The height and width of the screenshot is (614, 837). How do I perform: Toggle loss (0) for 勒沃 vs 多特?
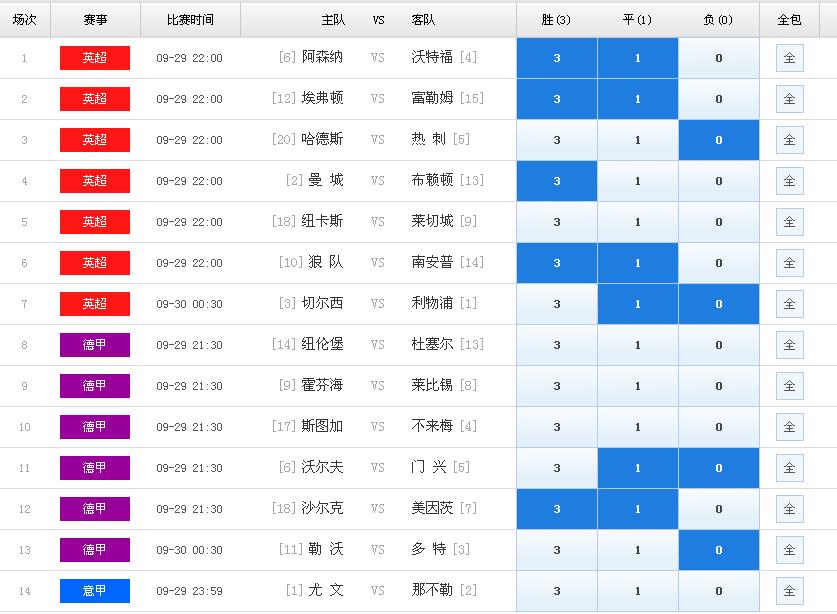pyautogui.click(x=718, y=550)
